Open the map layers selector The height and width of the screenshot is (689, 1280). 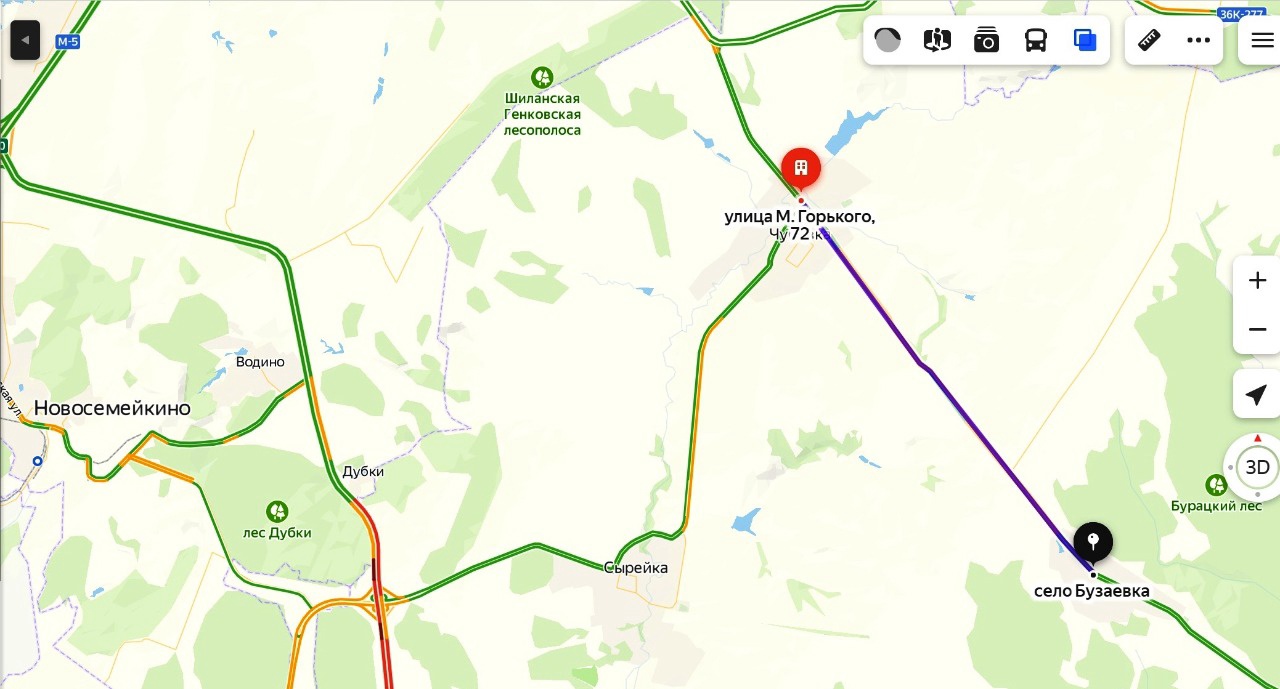pyautogui.click(x=1085, y=40)
